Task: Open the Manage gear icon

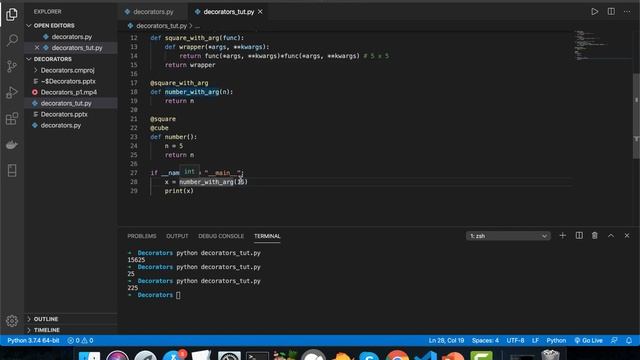Action: tap(12, 321)
